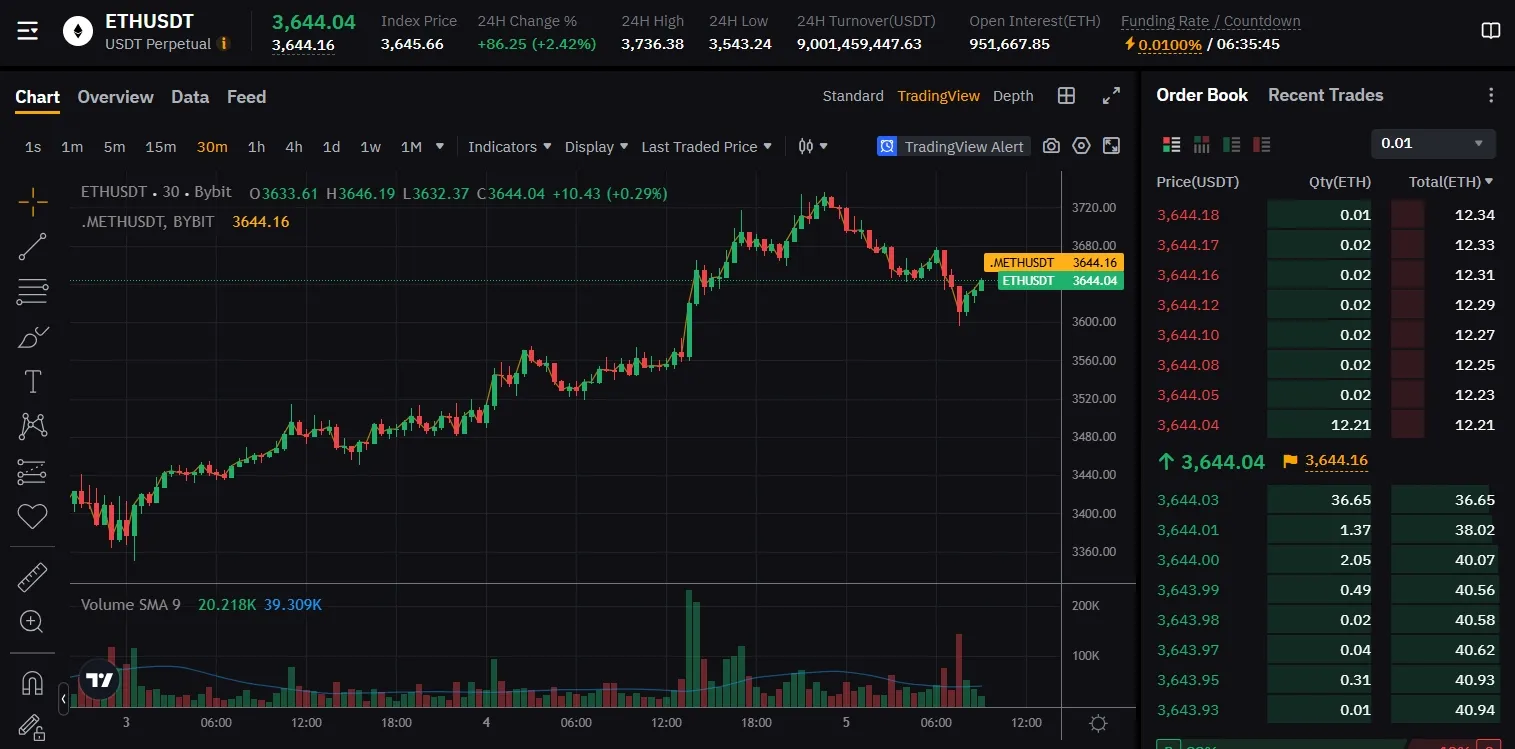Click the orange .METHUSDT price label on the axis

point(1054,262)
